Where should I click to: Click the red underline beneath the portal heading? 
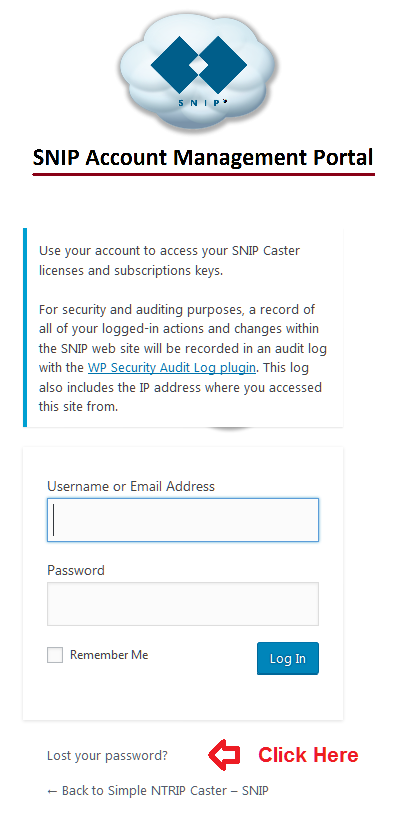[x=203, y=174]
